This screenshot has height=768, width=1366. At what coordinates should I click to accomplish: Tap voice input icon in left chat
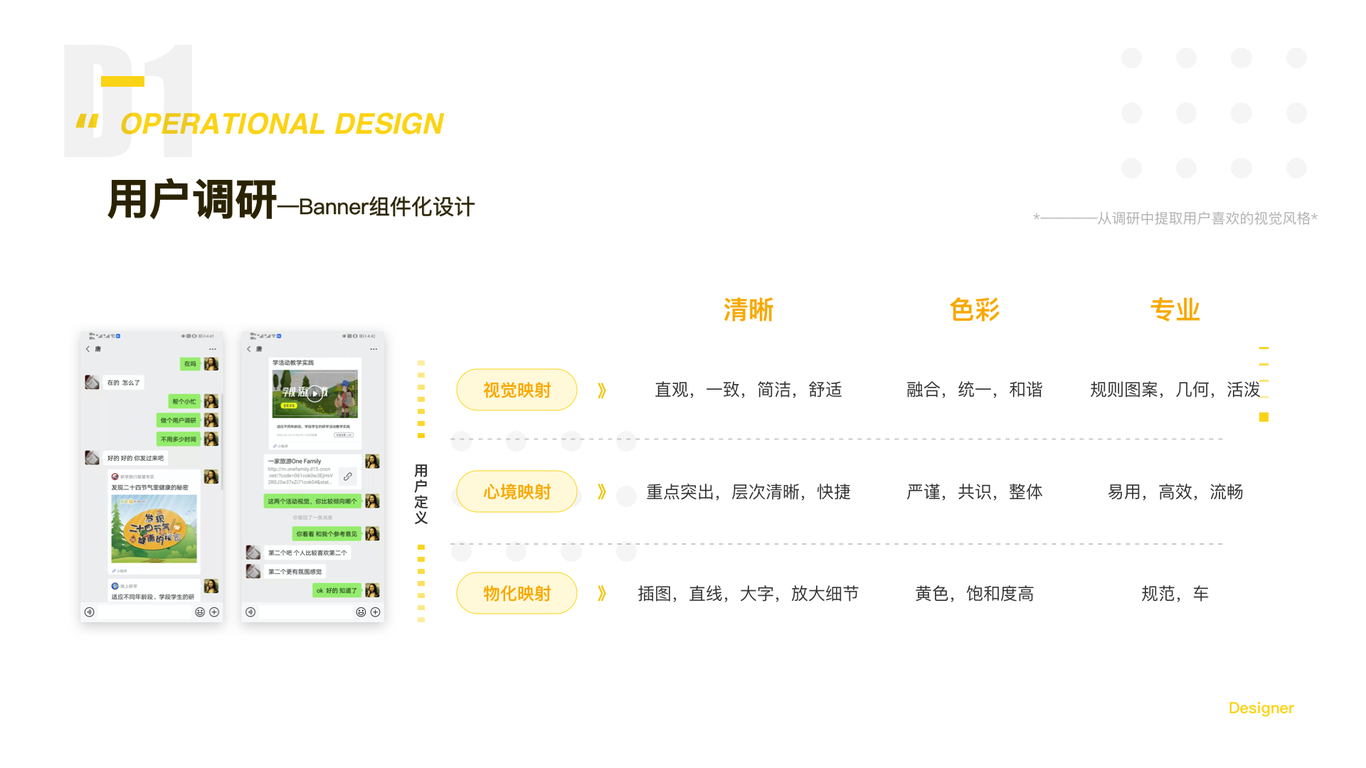coord(89,612)
